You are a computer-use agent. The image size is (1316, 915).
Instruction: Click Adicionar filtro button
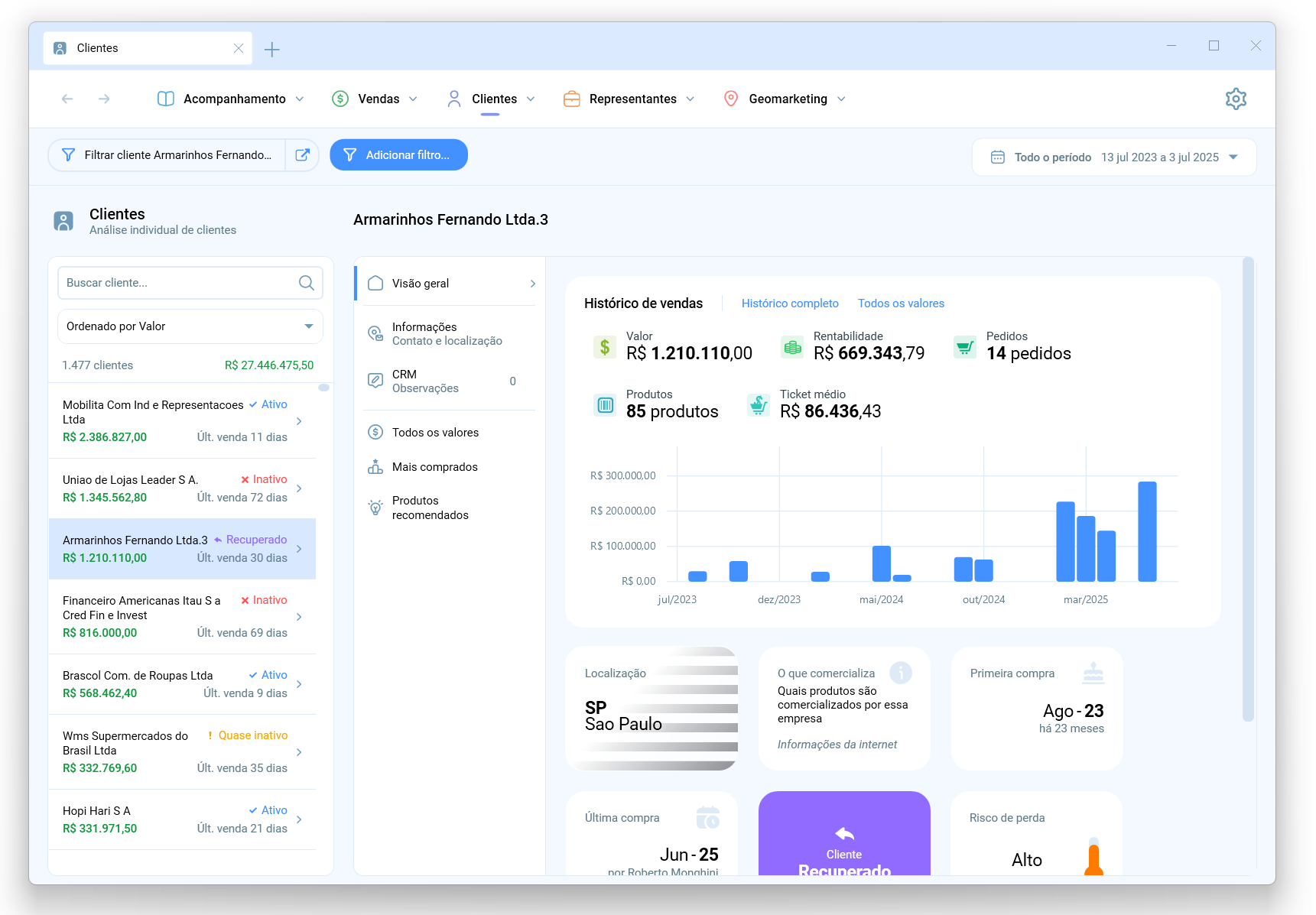point(399,155)
